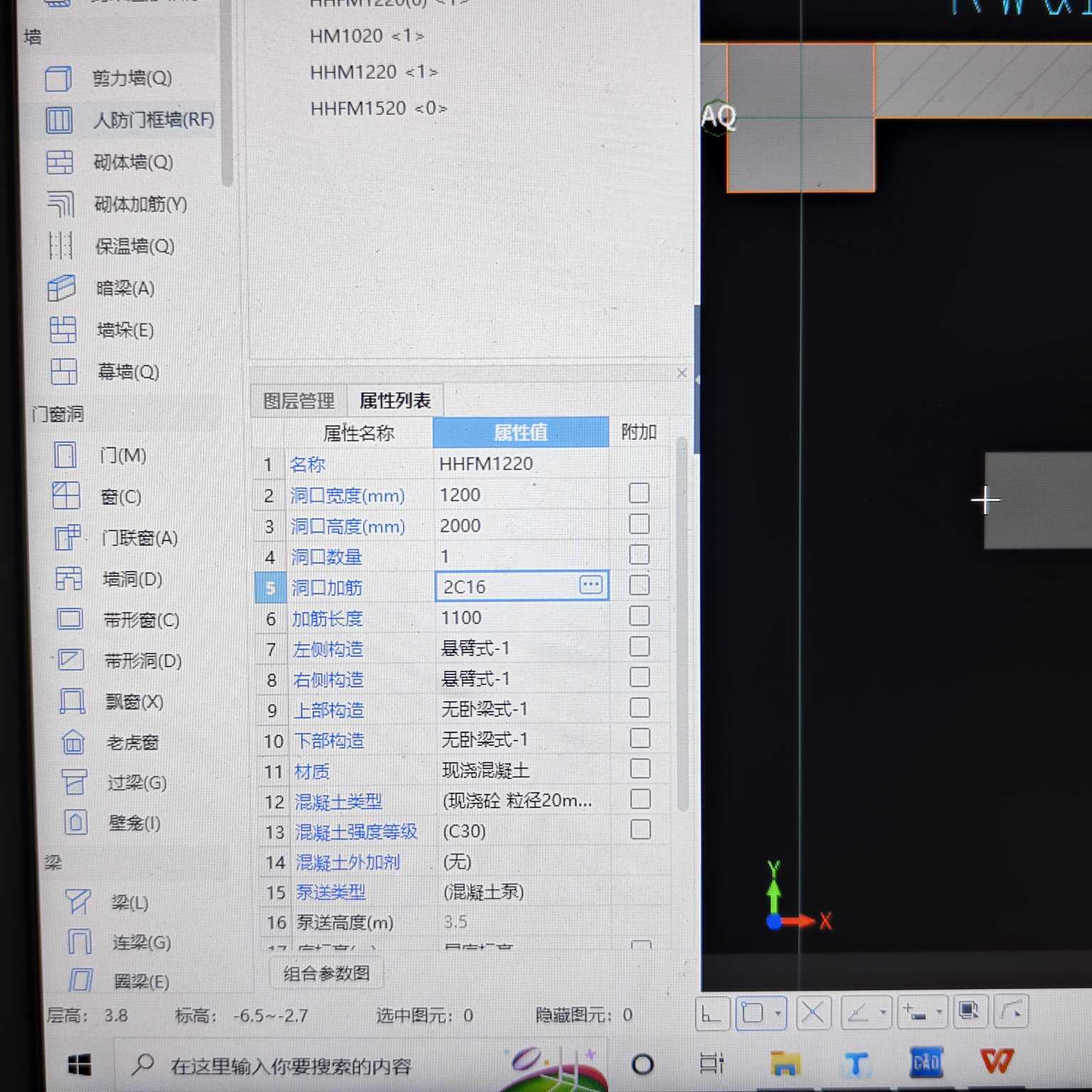The image size is (1092, 1092).
Task: Select the 飘窗(X) bay window icon
Action: pyautogui.click(x=72, y=702)
